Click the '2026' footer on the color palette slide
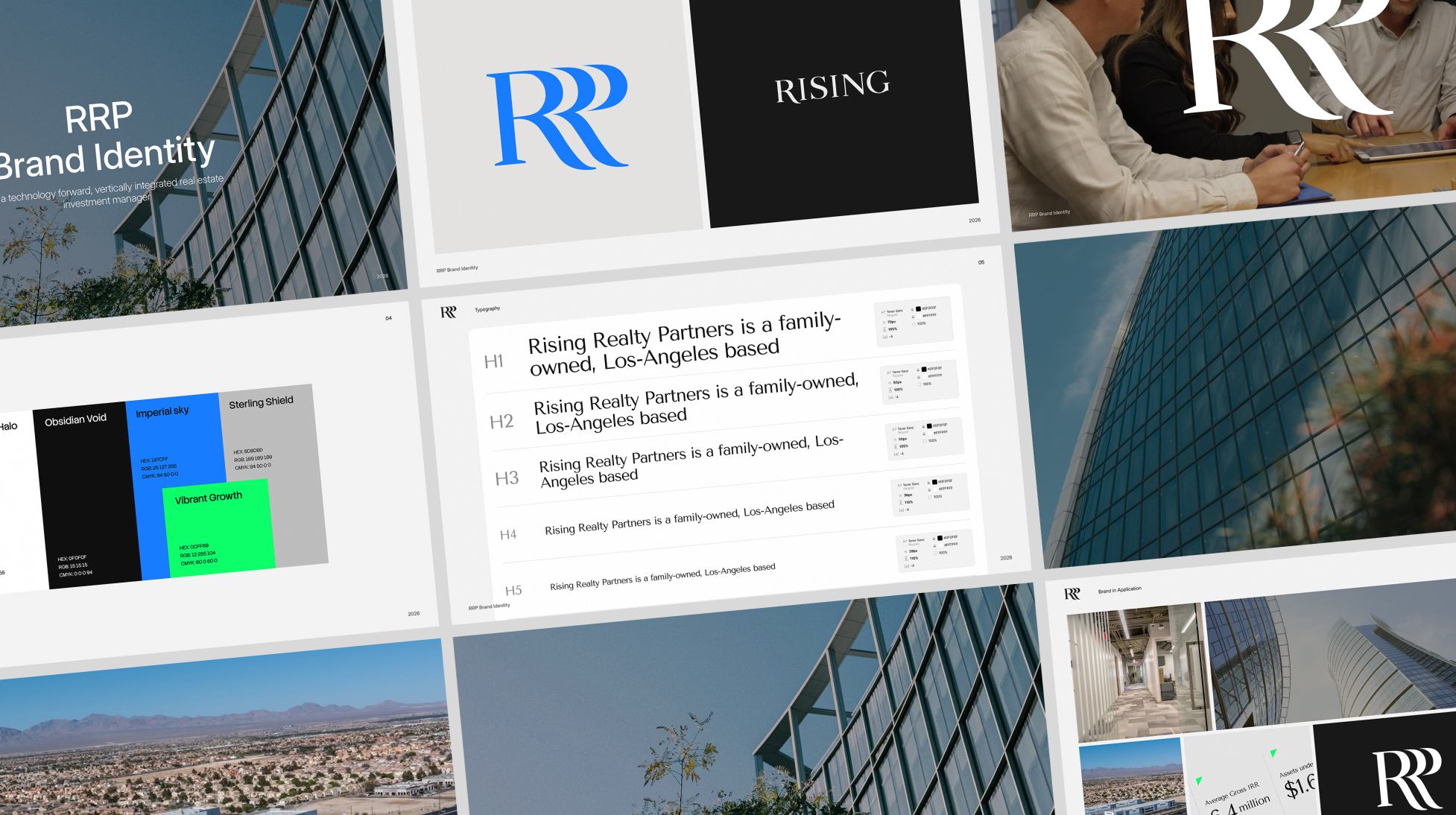 click(414, 614)
